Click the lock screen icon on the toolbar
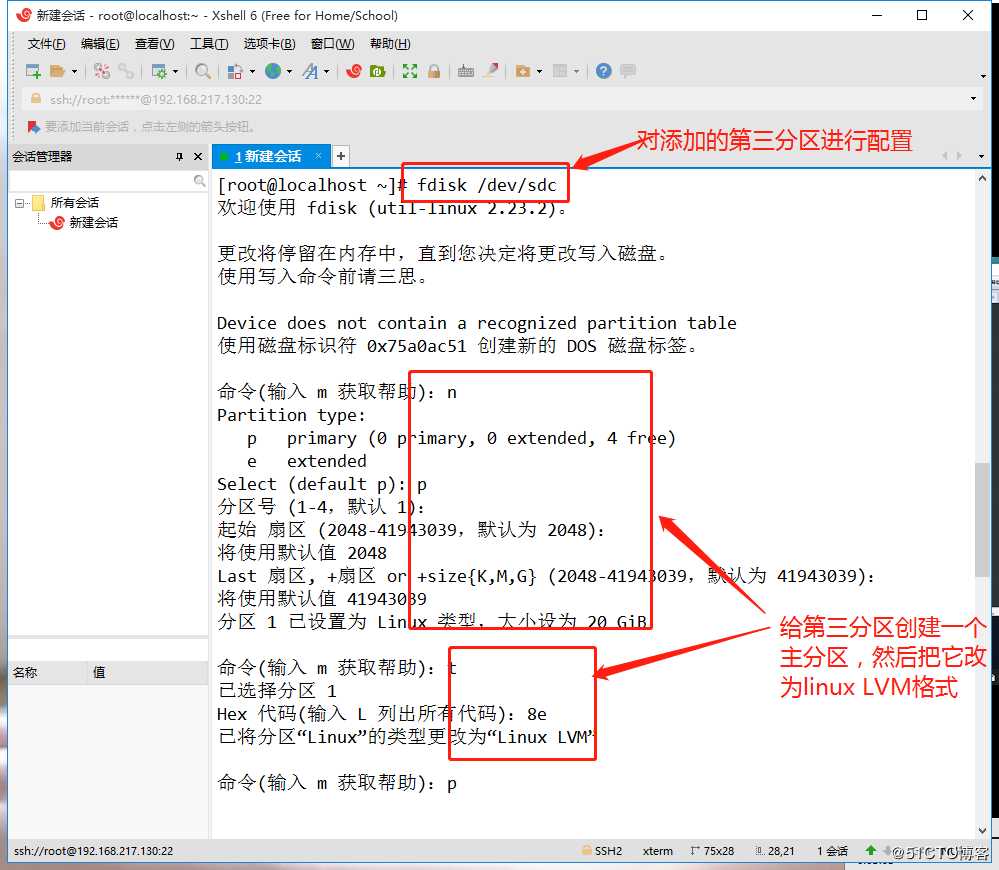Image resolution: width=999 pixels, height=870 pixels. coord(432,72)
